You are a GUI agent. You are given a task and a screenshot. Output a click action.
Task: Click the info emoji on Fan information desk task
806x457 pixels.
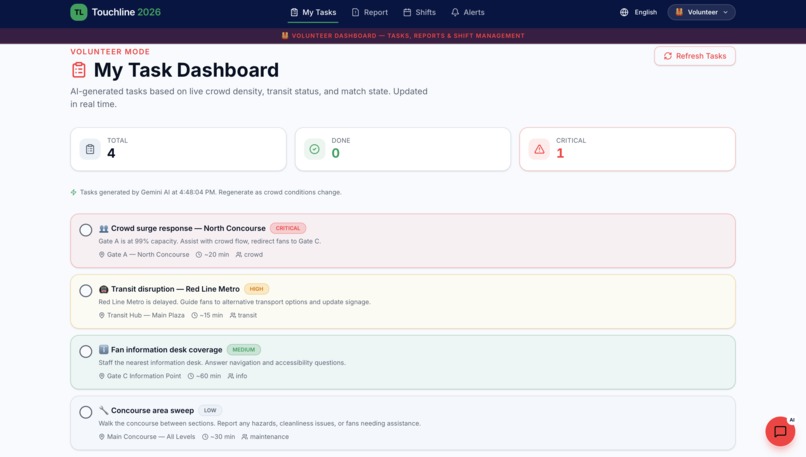[x=103, y=350]
